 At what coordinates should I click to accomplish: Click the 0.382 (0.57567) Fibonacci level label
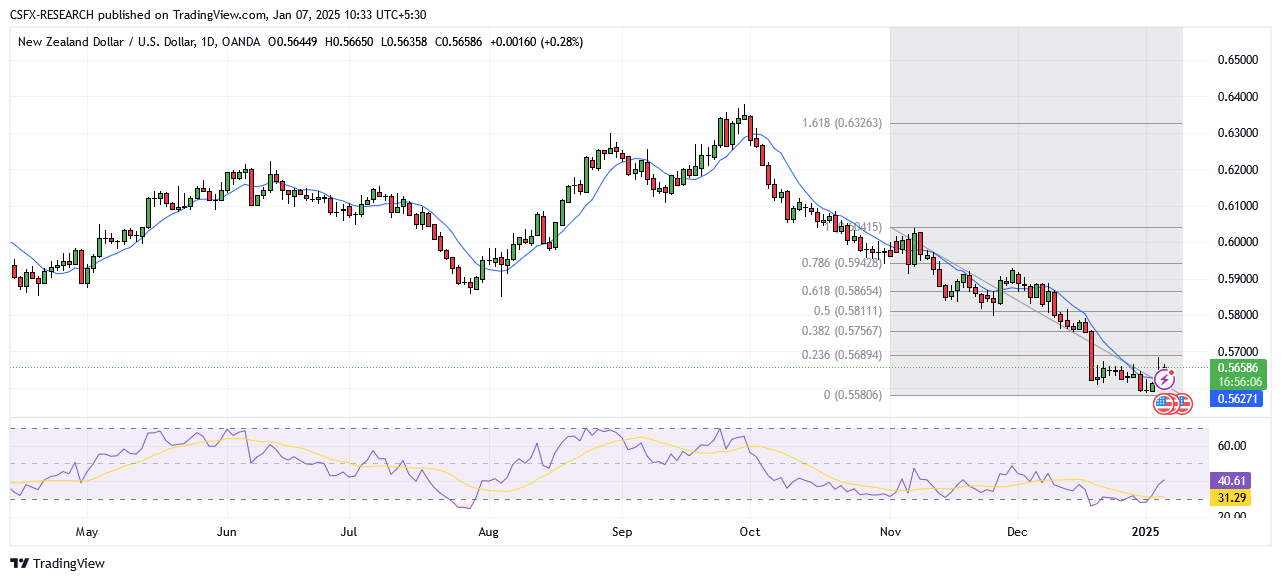[x=842, y=331]
